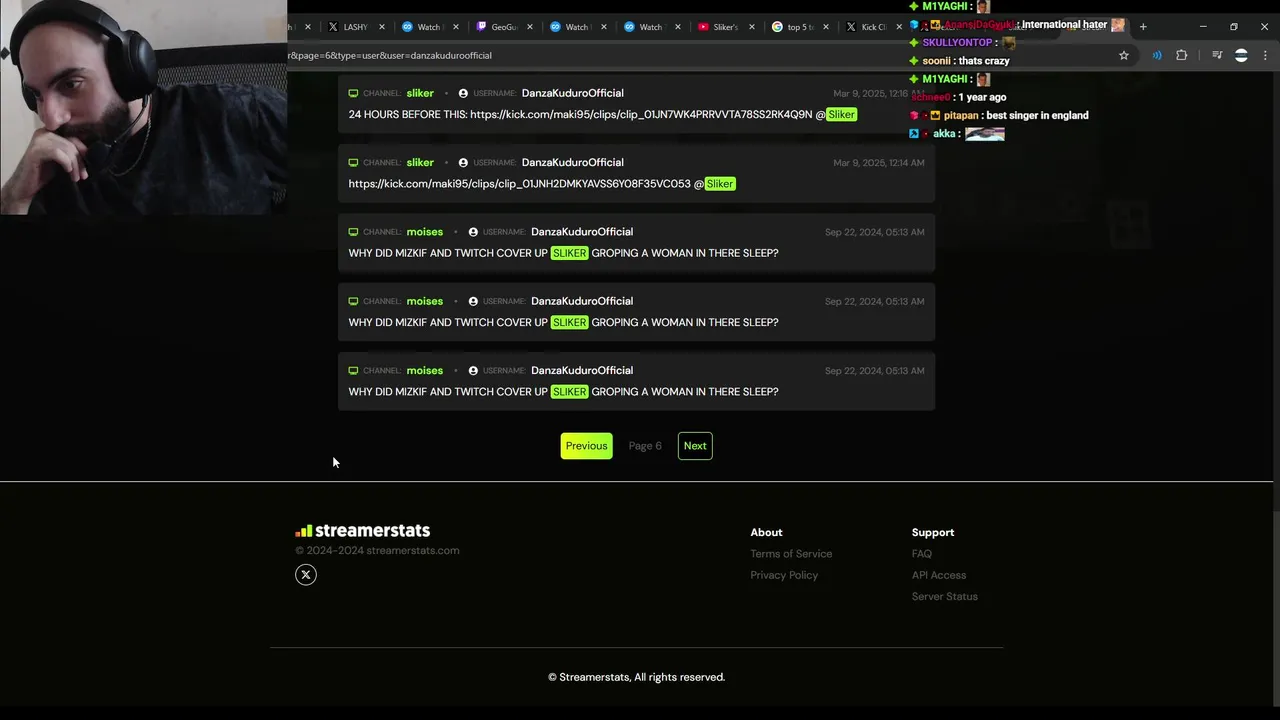1280x720 pixels.
Task: Open the API Access link
Action: 939,575
